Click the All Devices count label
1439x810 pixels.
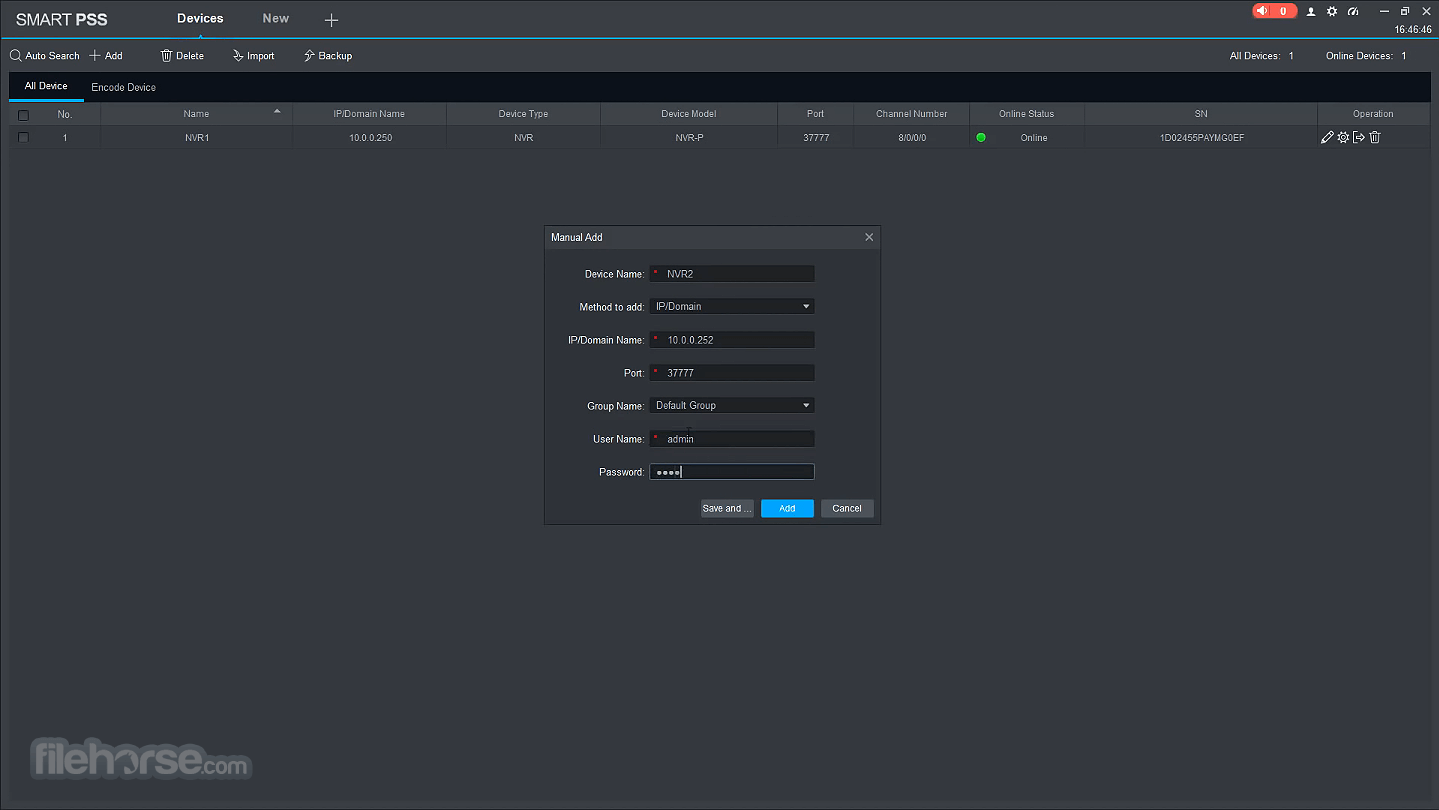tap(1261, 56)
